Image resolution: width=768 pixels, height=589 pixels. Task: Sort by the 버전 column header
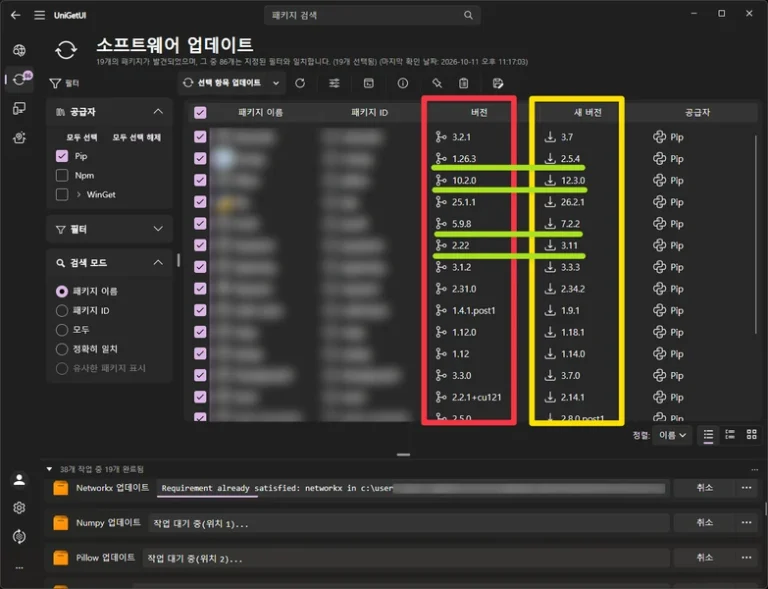479,113
